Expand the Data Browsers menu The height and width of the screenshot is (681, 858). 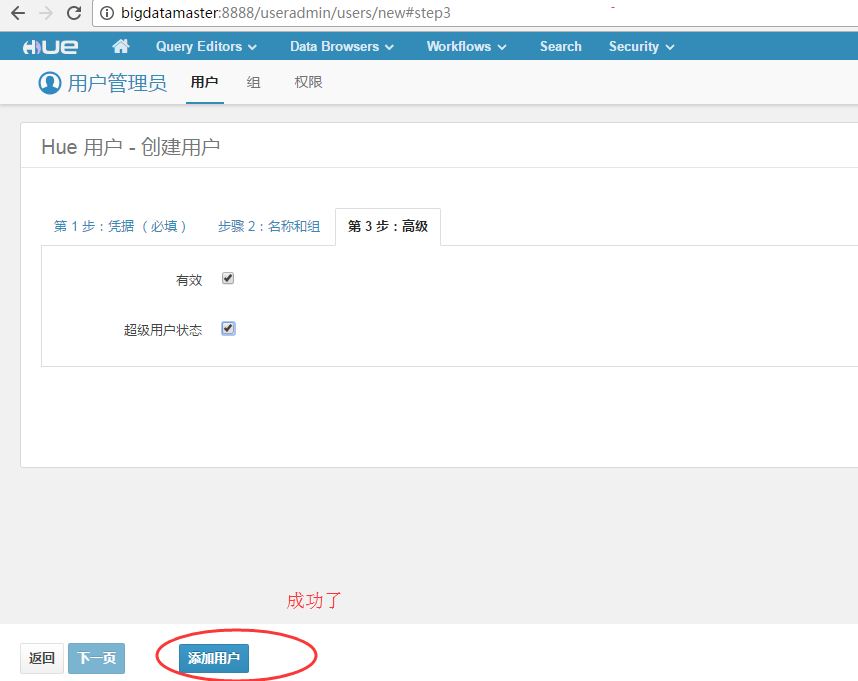[342, 46]
